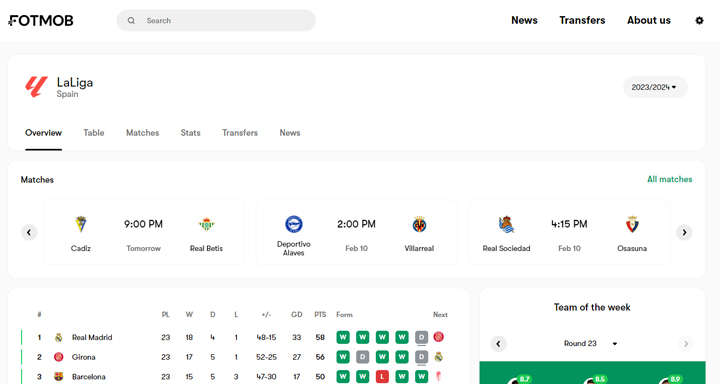Open the Round 23 dropdown

pos(591,344)
